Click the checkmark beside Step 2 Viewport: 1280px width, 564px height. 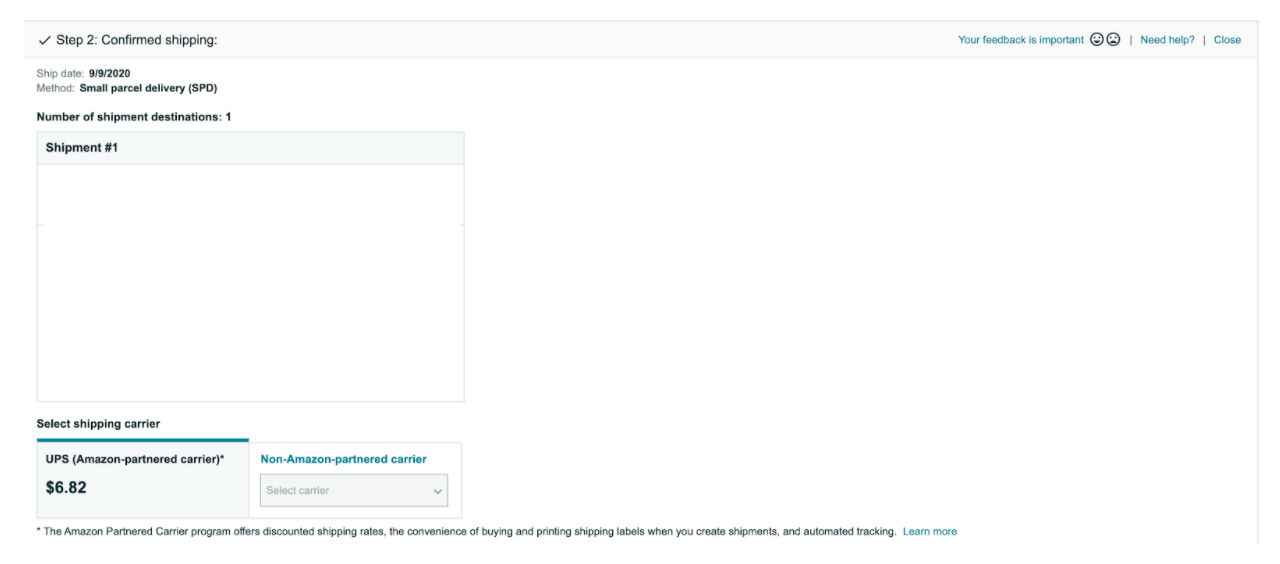(x=44, y=41)
